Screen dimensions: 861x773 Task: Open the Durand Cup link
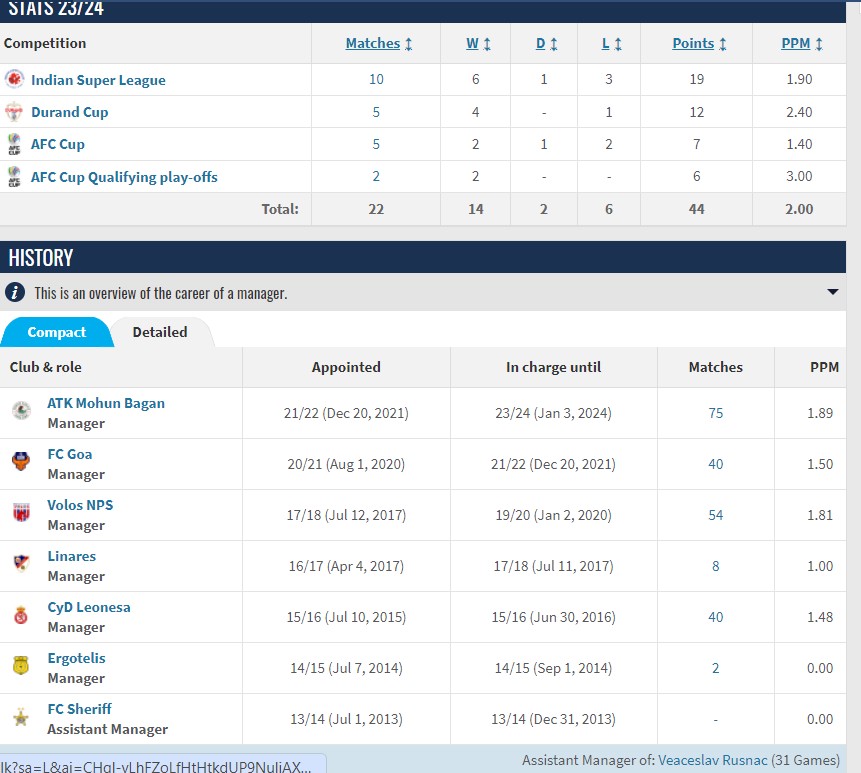point(70,112)
